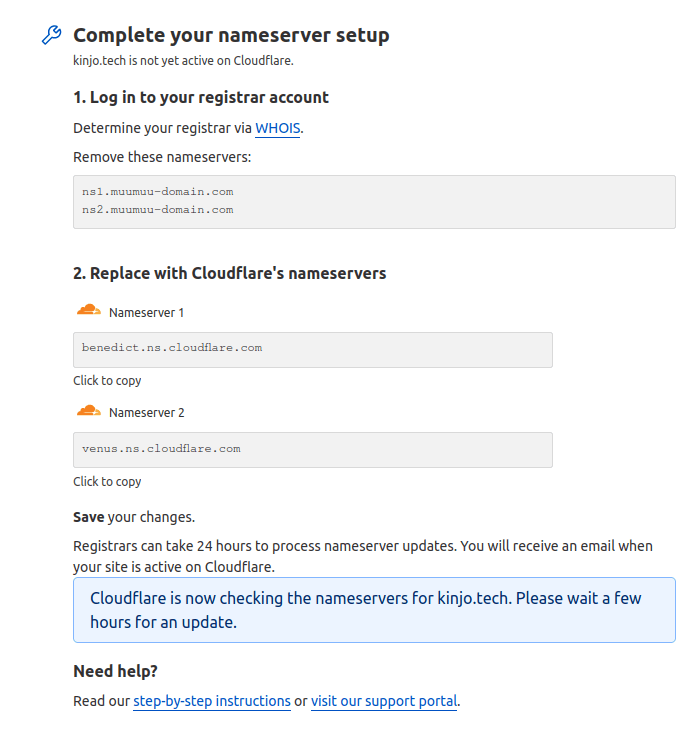Click the bold 'Save' your changes text
This screenshot has height=734, width=698.
tap(88, 517)
